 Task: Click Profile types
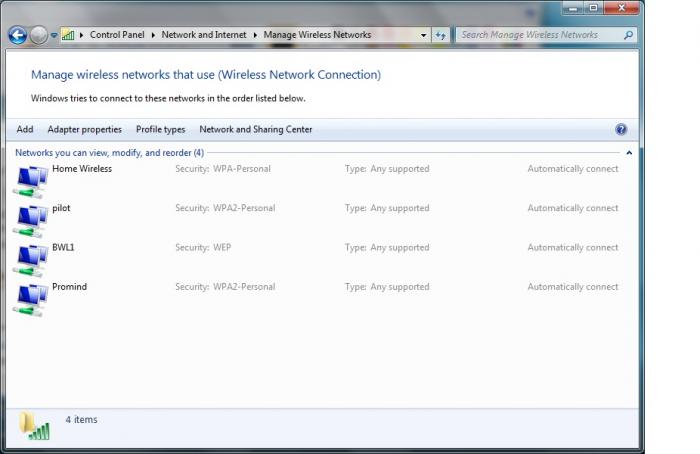(161, 129)
